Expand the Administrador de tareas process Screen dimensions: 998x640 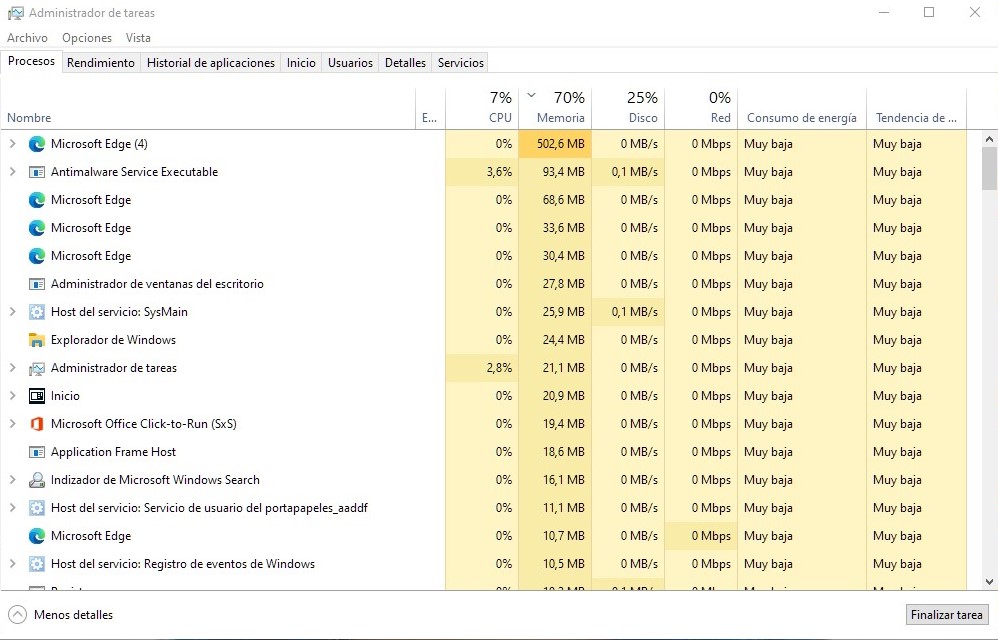(x=12, y=368)
